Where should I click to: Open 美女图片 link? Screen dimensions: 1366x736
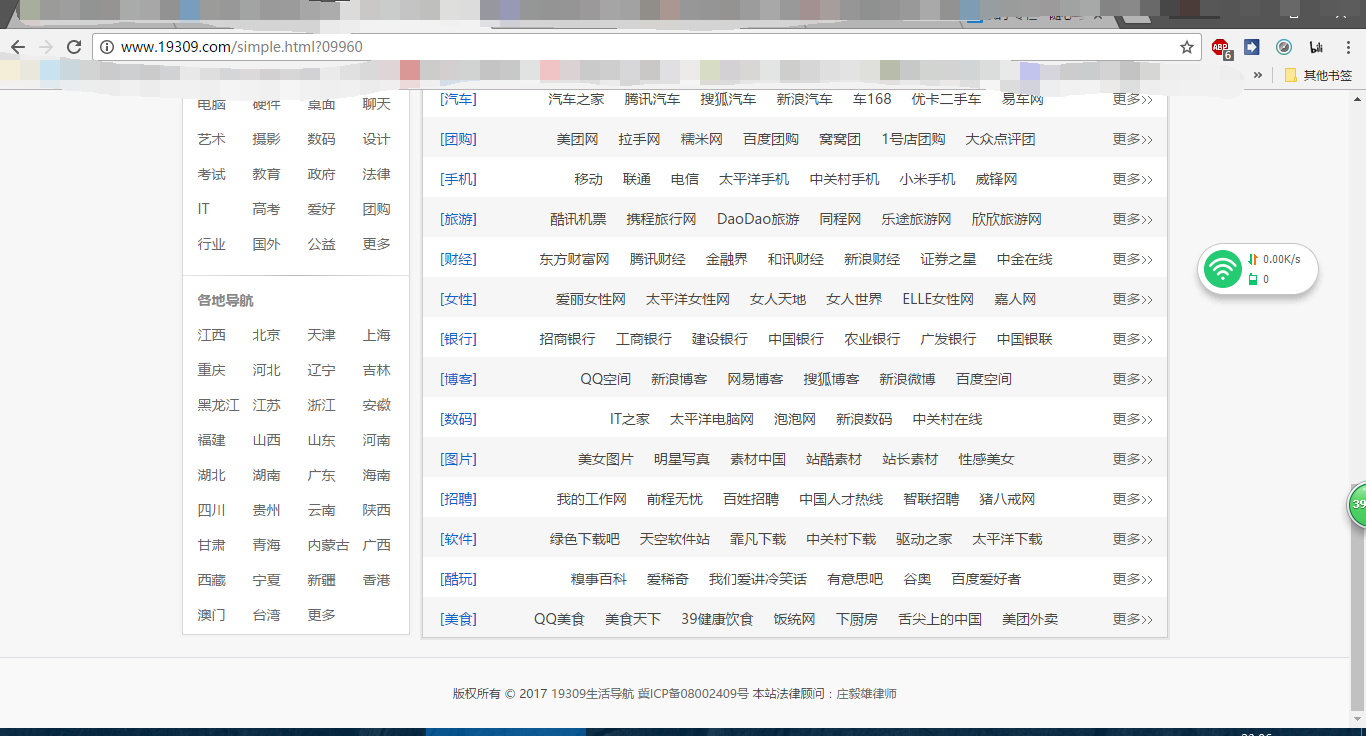pyautogui.click(x=606, y=459)
